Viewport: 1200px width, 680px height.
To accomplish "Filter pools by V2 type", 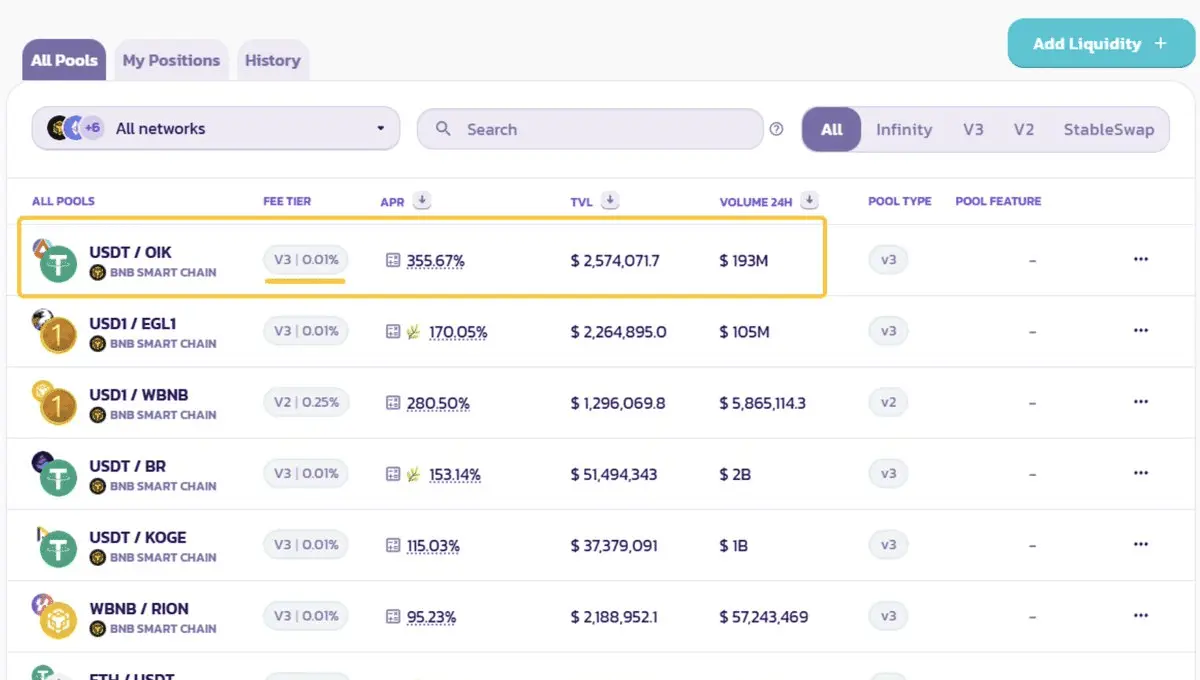I will point(1024,129).
